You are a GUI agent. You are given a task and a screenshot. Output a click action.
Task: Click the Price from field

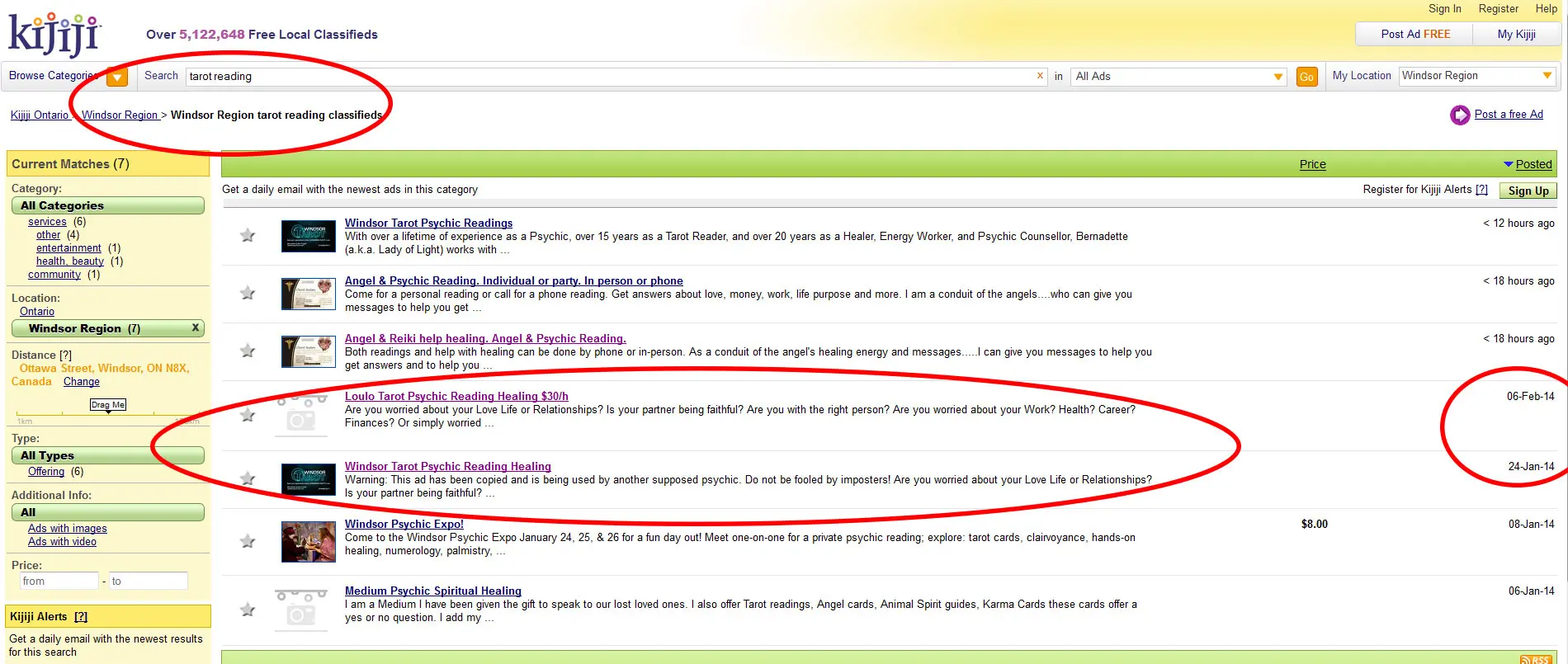point(59,582)
